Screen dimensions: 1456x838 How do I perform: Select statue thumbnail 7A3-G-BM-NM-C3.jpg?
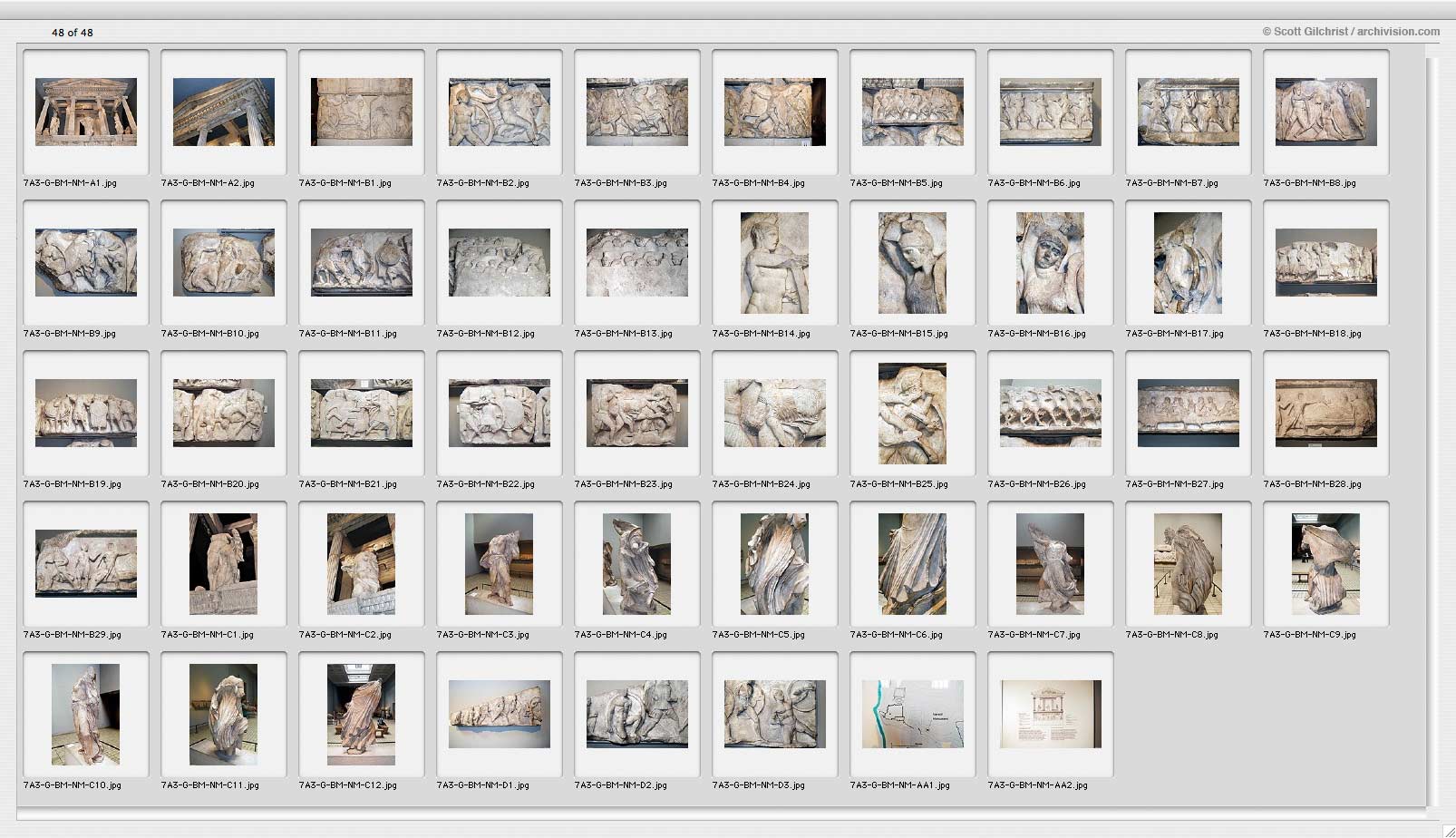[x=500, y=564]
